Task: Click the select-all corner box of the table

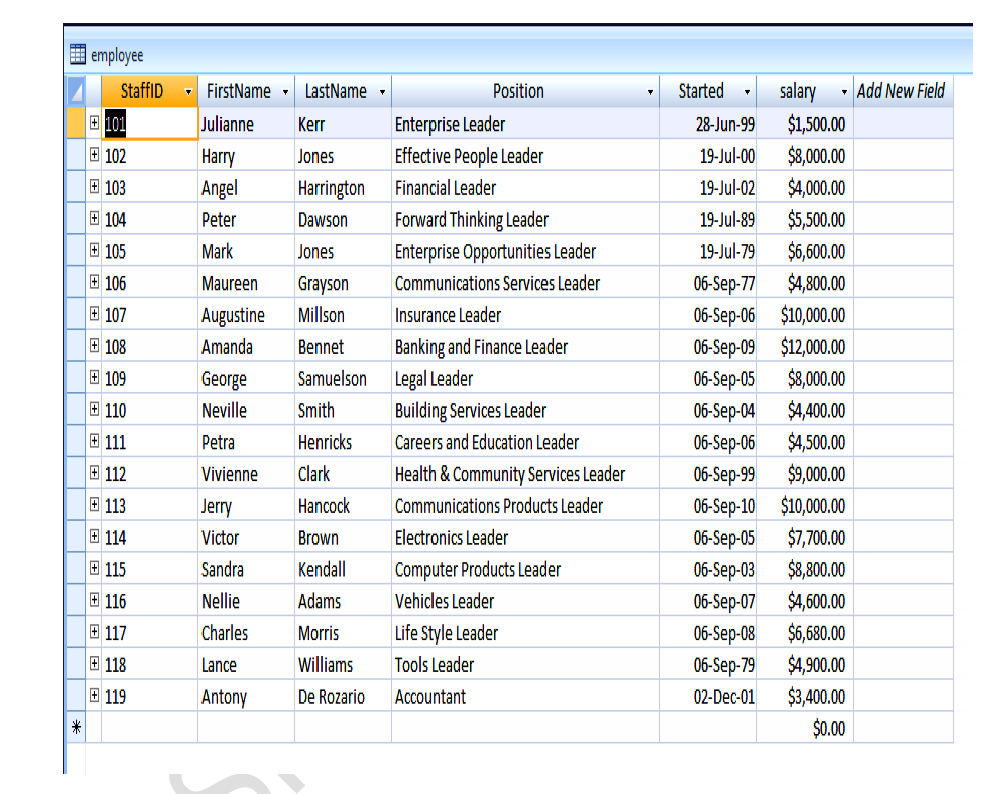Action: [x=76, y=91]
